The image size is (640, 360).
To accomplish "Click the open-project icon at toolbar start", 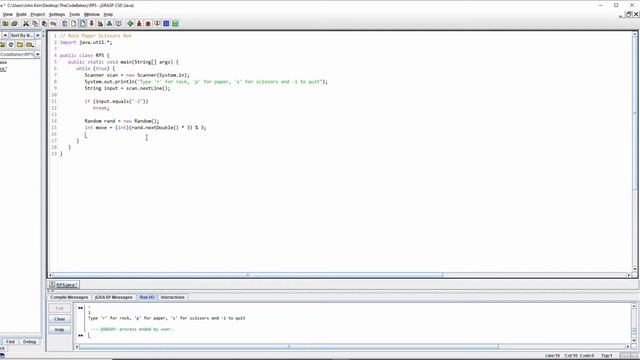I will coord(5,24).
